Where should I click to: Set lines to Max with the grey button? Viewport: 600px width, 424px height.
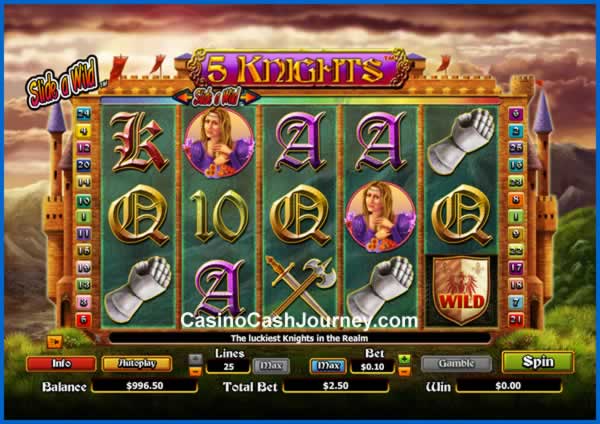click(271, 366)
